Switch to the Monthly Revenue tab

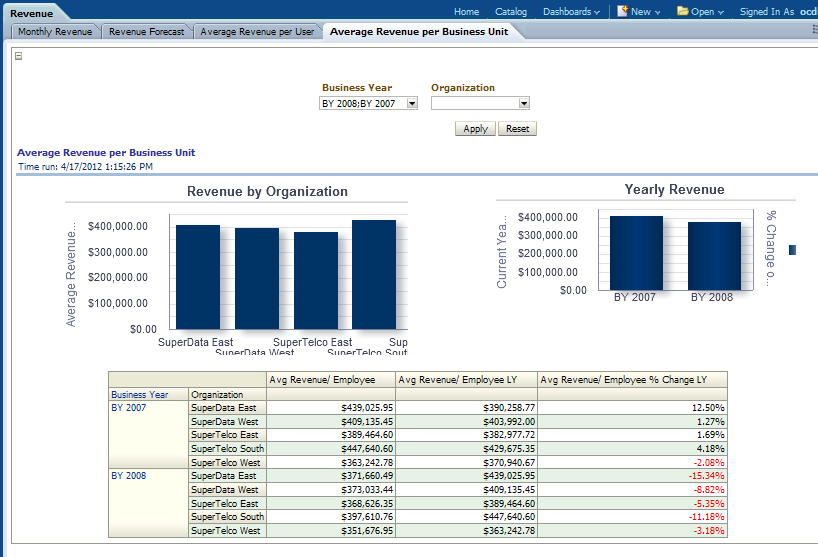(55, 32)
